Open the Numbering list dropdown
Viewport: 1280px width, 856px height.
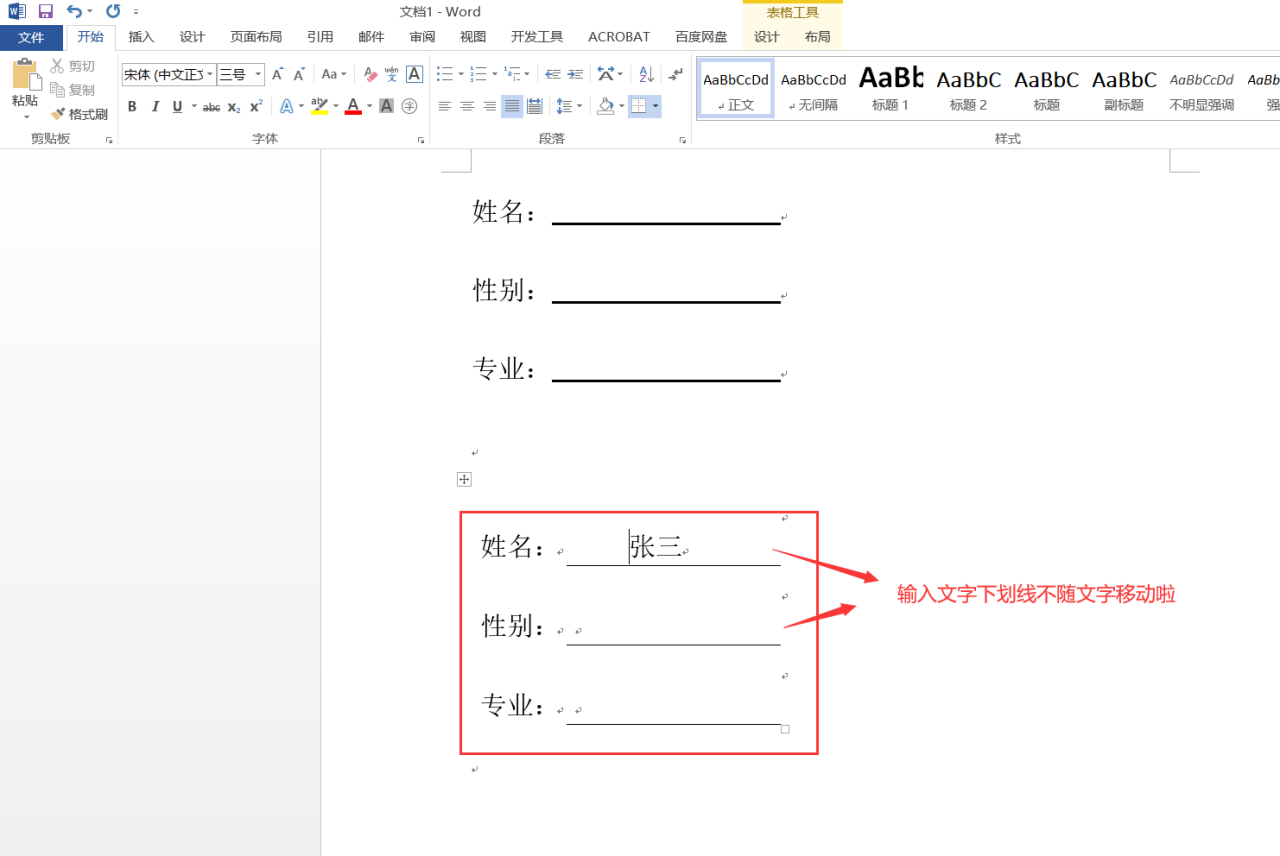[494, 74]
